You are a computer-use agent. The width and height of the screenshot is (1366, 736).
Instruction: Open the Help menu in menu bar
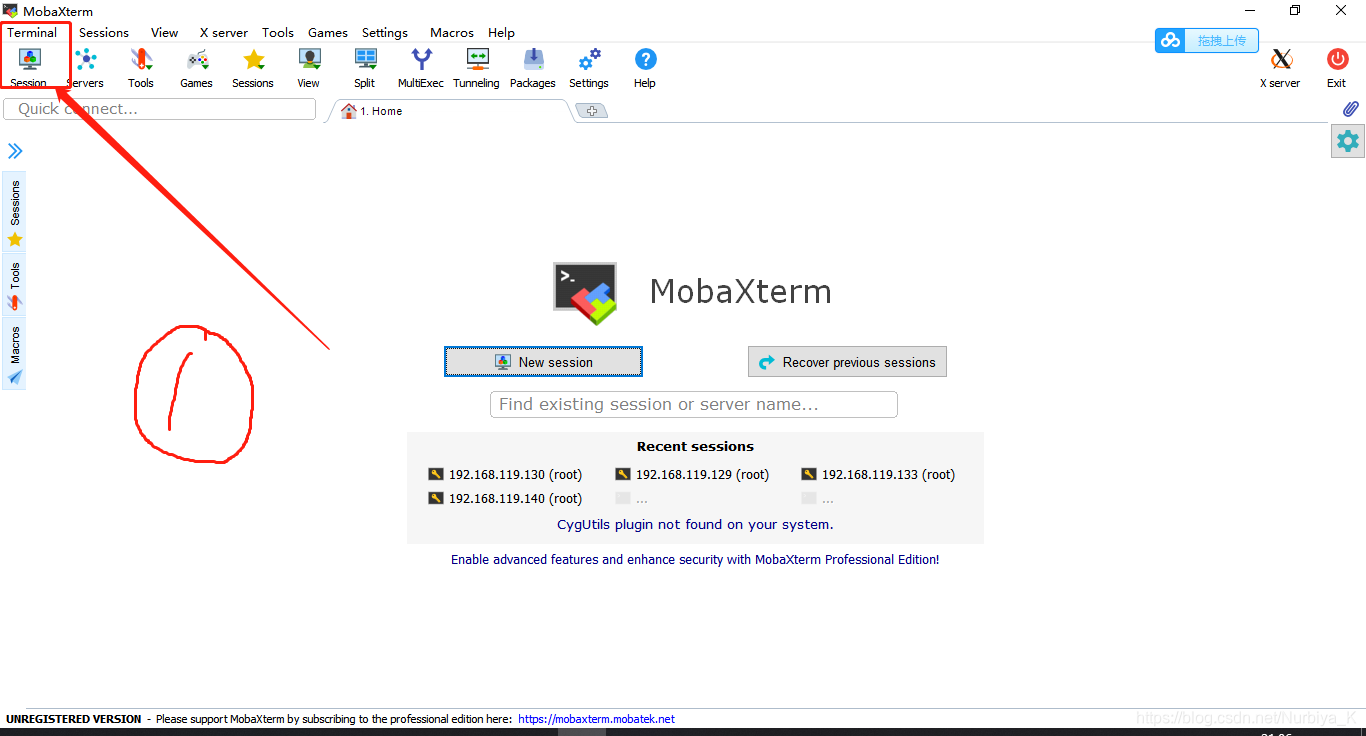[502, 32]
